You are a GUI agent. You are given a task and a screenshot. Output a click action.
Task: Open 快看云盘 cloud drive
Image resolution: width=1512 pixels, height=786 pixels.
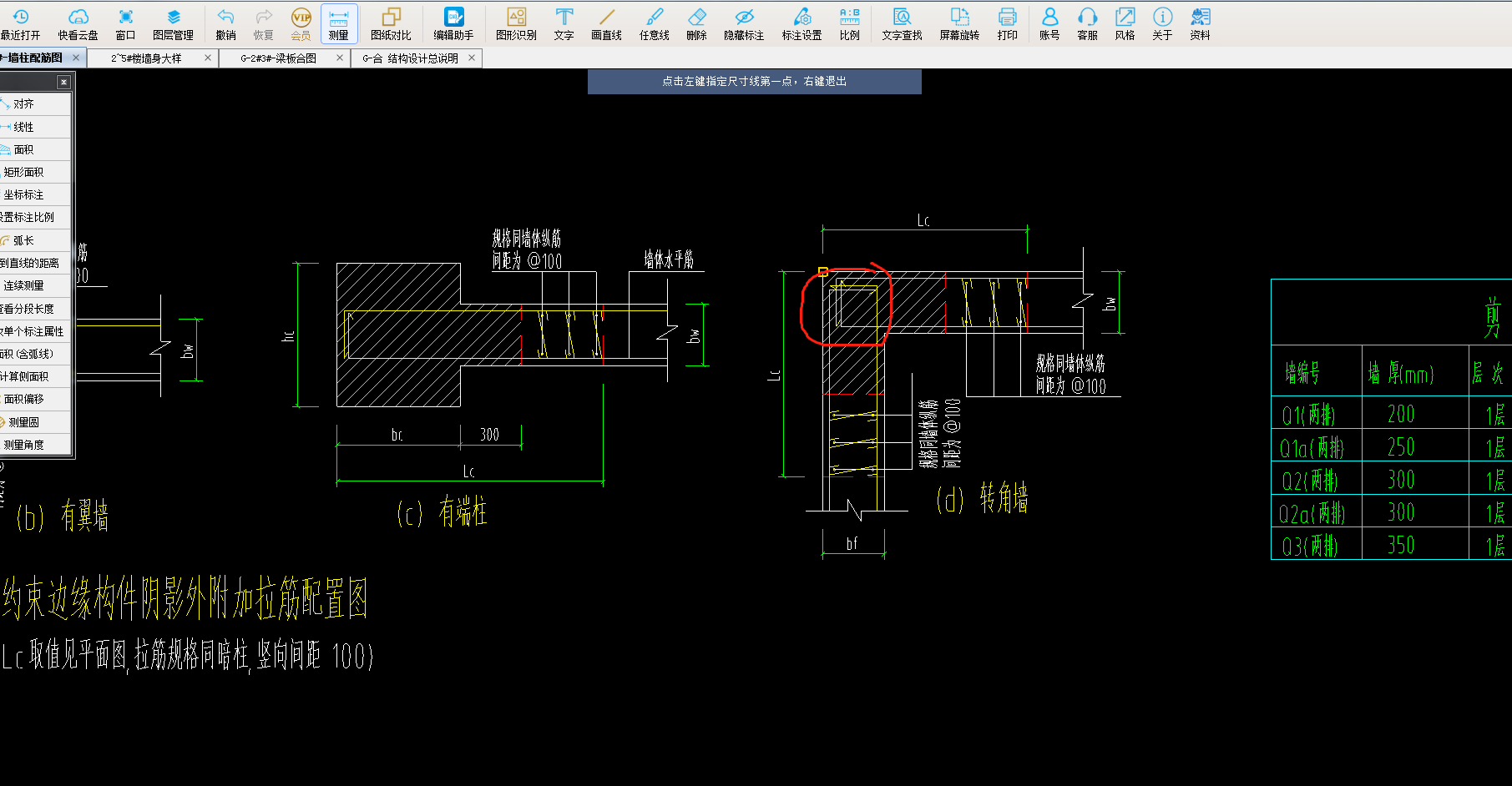coord(78,24)
